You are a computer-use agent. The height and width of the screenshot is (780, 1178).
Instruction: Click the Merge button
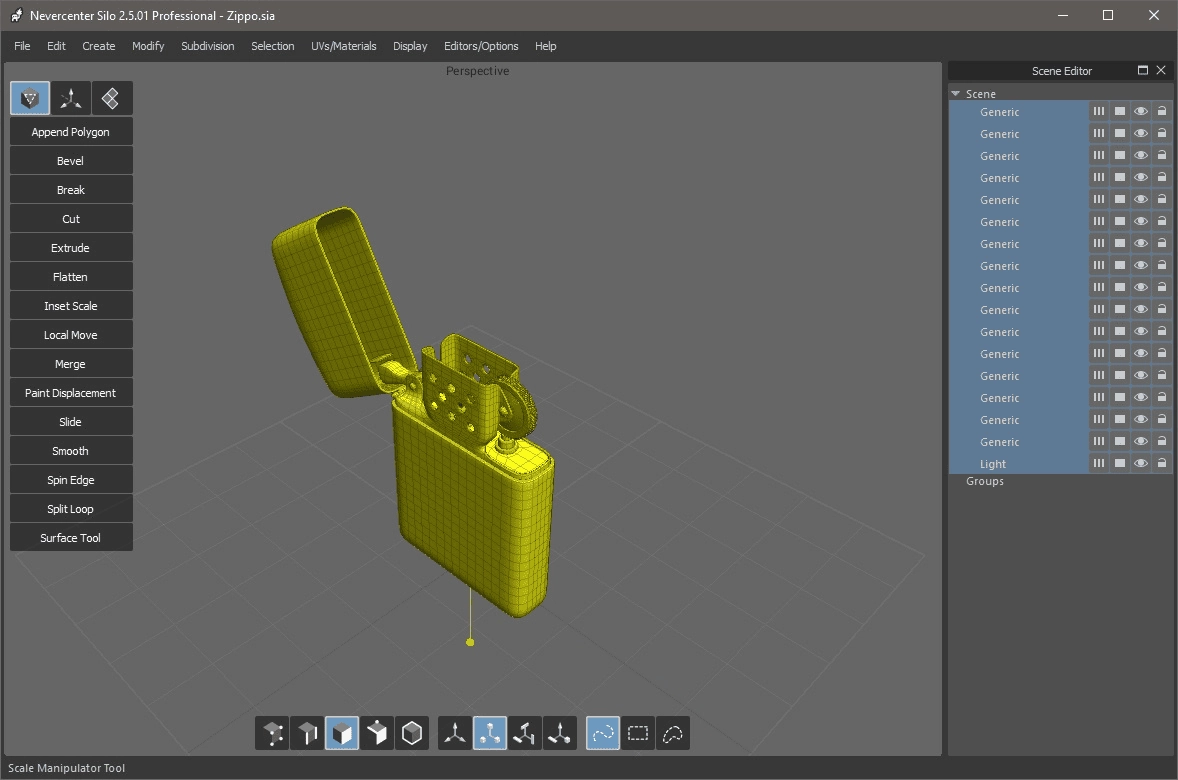71,364
